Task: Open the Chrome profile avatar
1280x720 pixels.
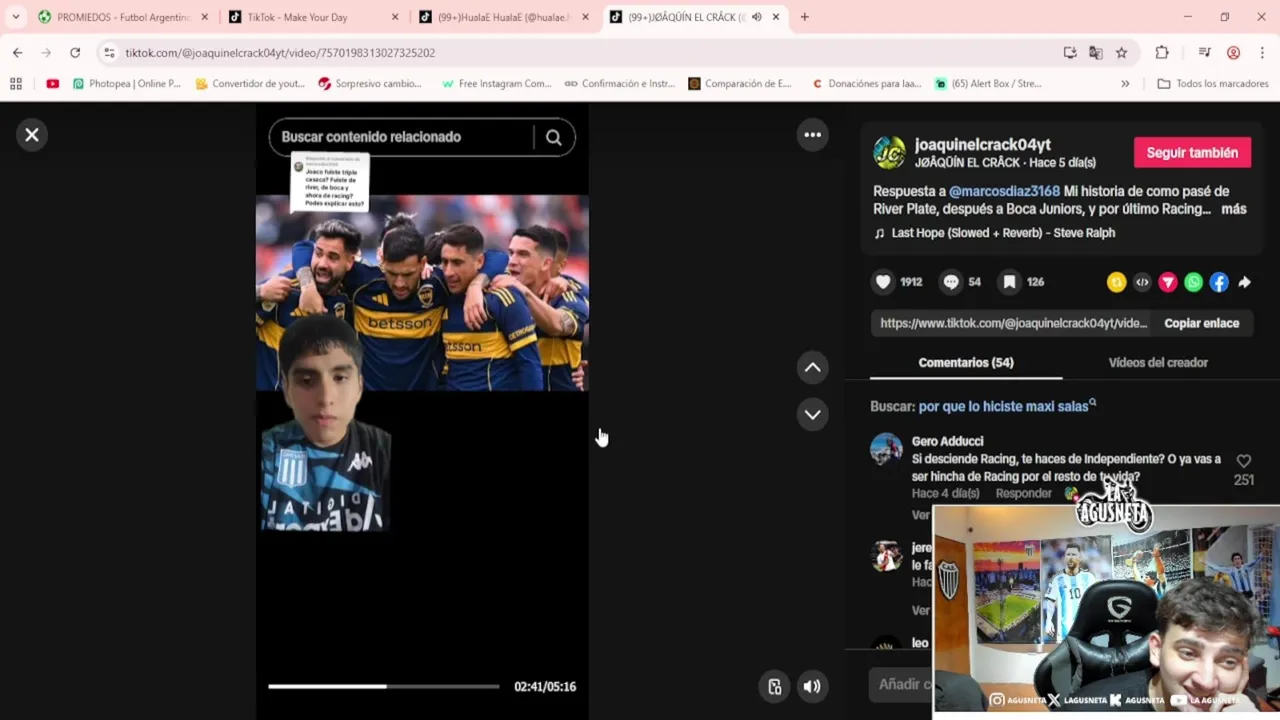Action: 1234,53
